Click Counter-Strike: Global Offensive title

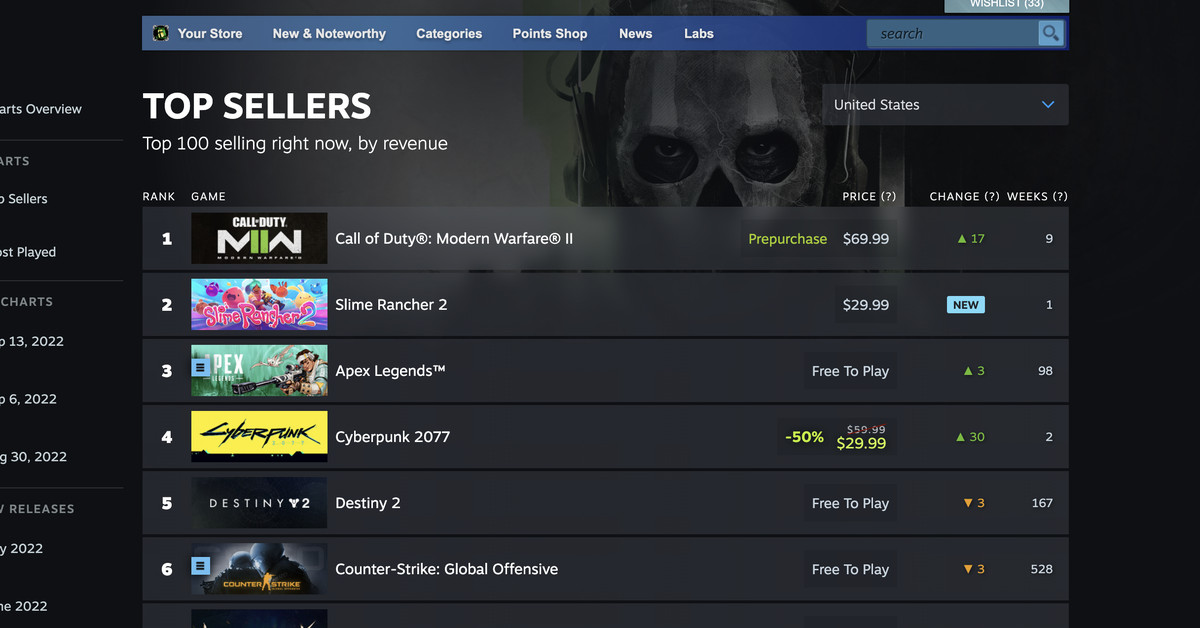click(446, 569)
